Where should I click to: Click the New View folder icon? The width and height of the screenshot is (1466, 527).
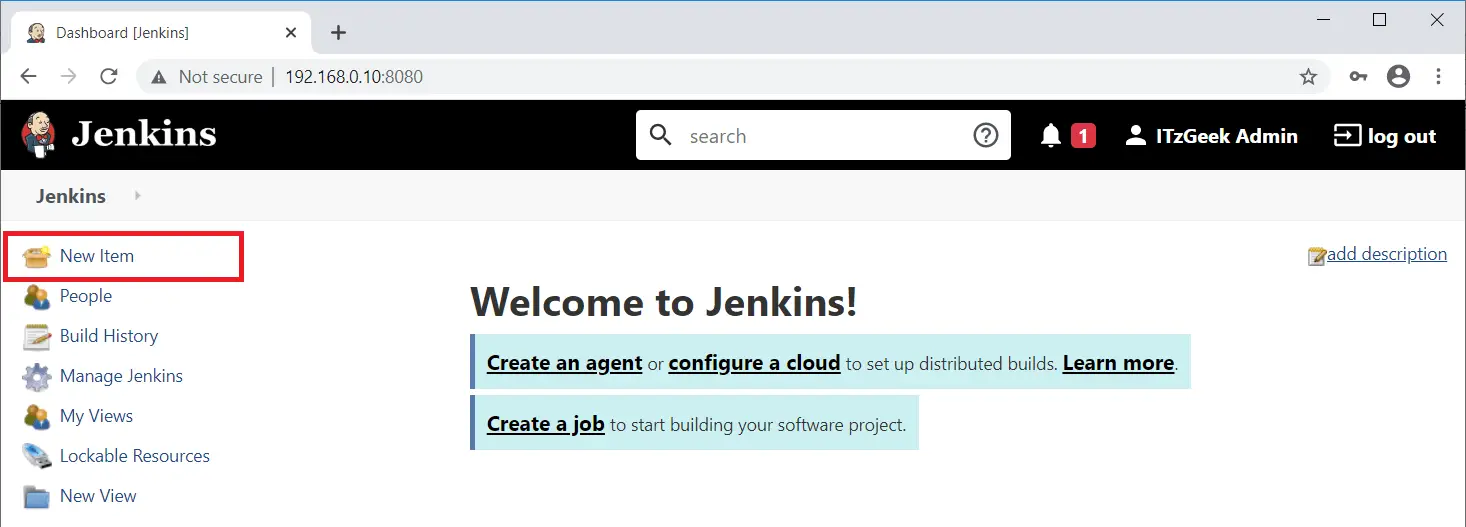[x=36, y=496]
